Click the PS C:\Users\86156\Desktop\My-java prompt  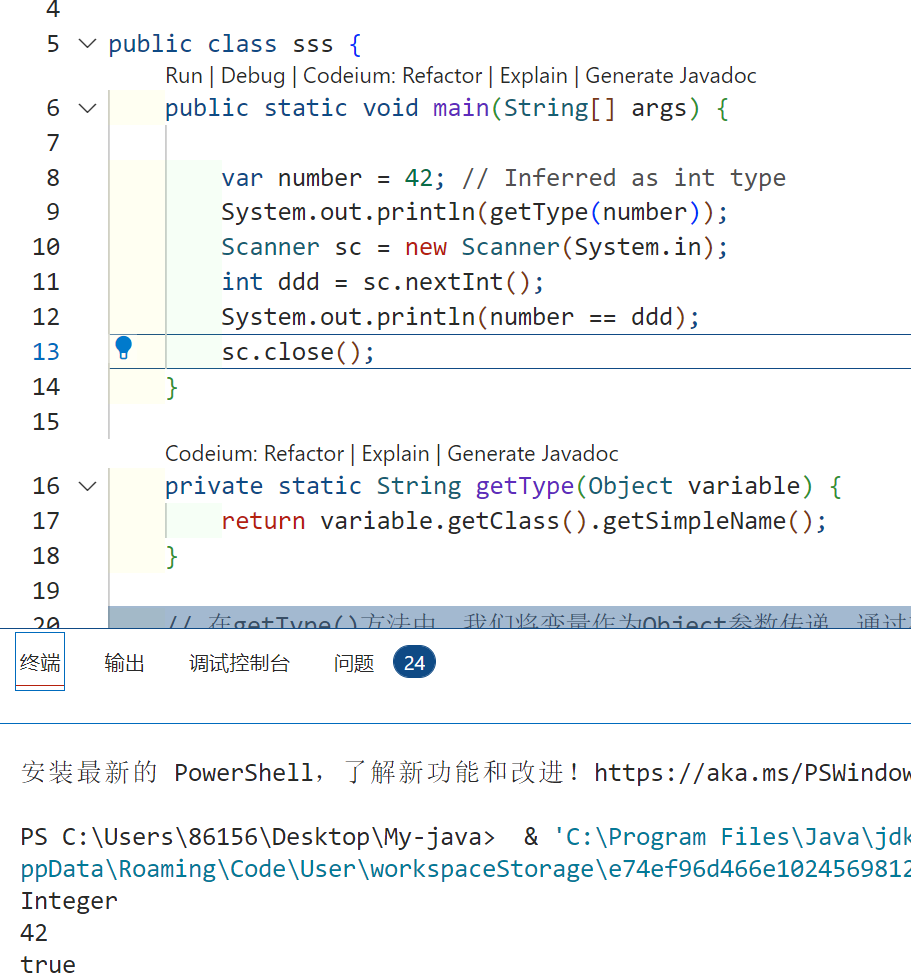(257, 837)
